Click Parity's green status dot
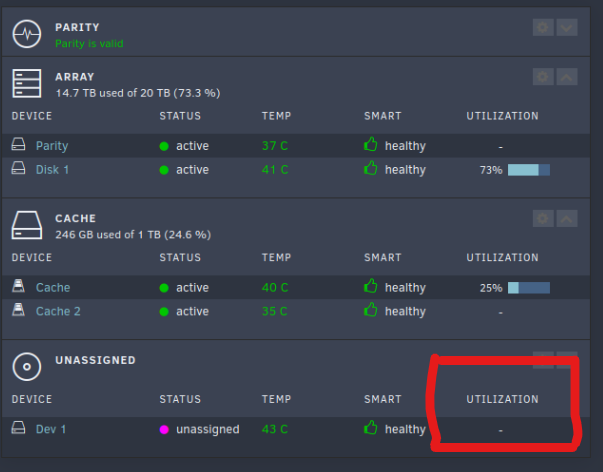Screen dimensions: 603x472 [164, 146]
